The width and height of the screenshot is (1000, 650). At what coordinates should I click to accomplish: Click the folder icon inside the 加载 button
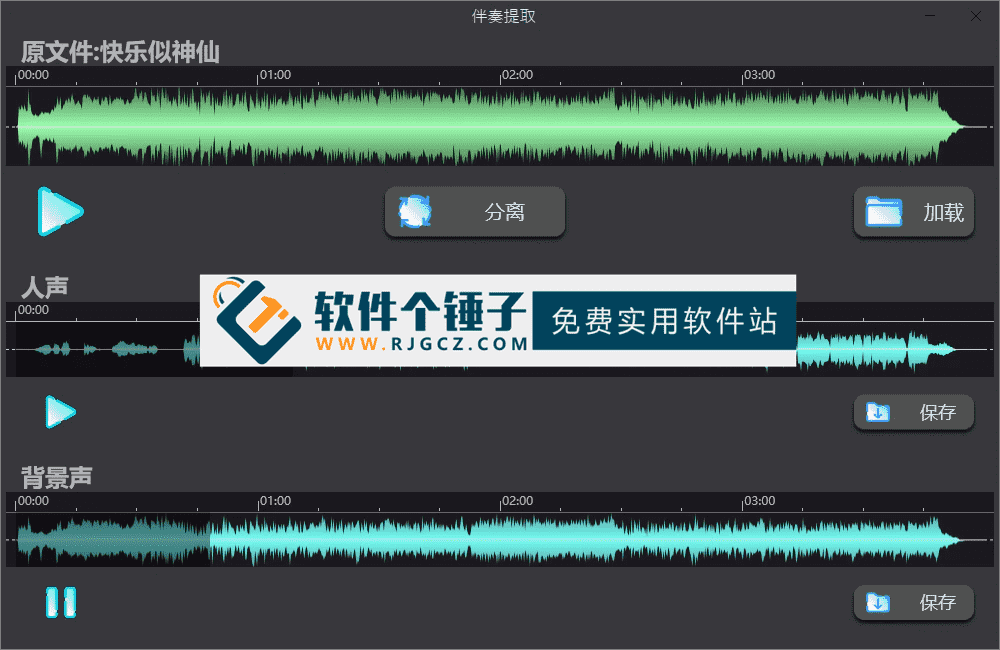pos(883,211)
